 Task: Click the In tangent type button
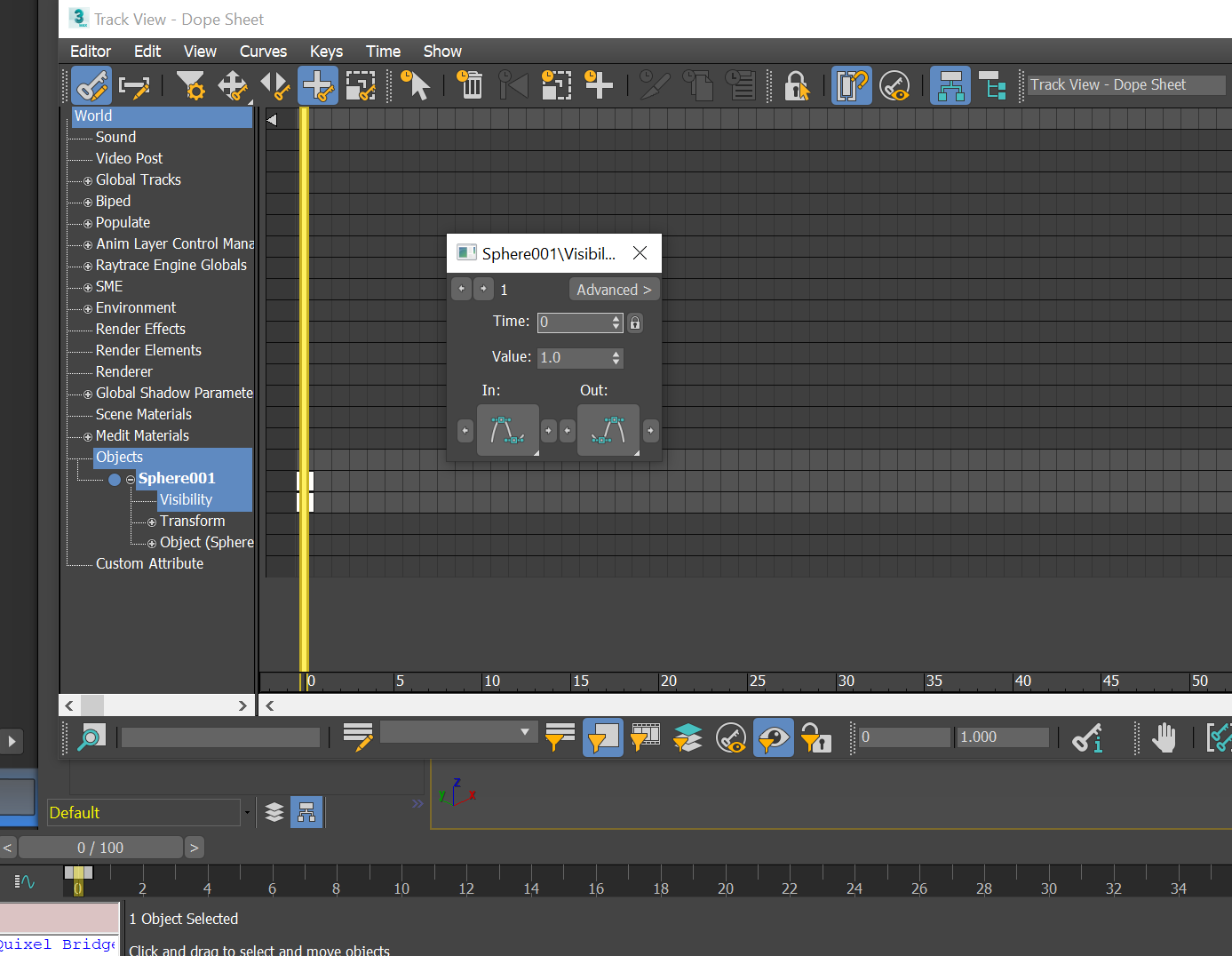pyautogui.click(x=507, y=430)
